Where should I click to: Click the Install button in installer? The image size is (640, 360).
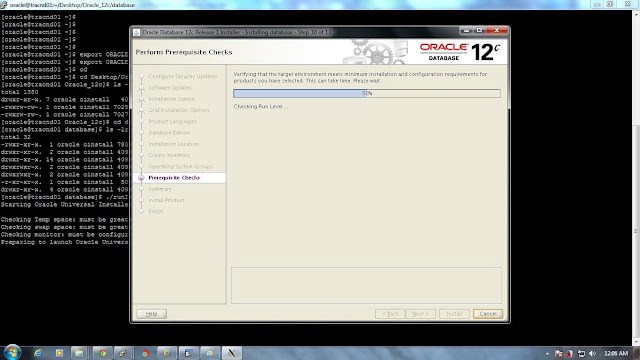[454, 314]
